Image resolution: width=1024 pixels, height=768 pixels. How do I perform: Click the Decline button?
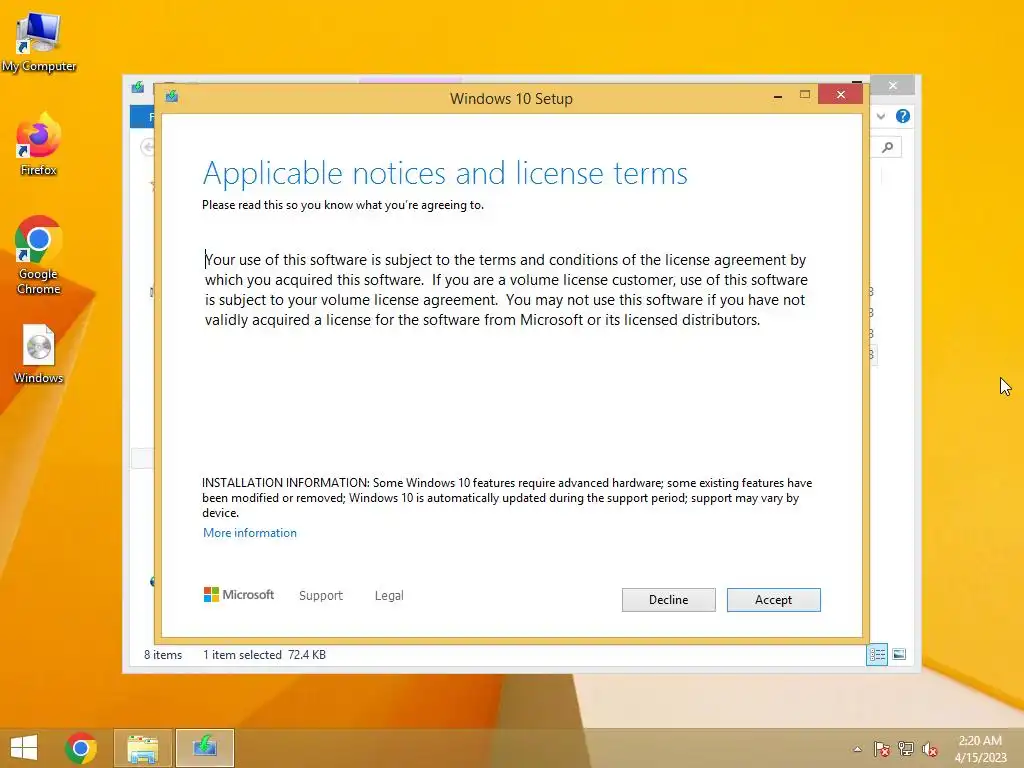pyautogui.click(x=668, y=600)
